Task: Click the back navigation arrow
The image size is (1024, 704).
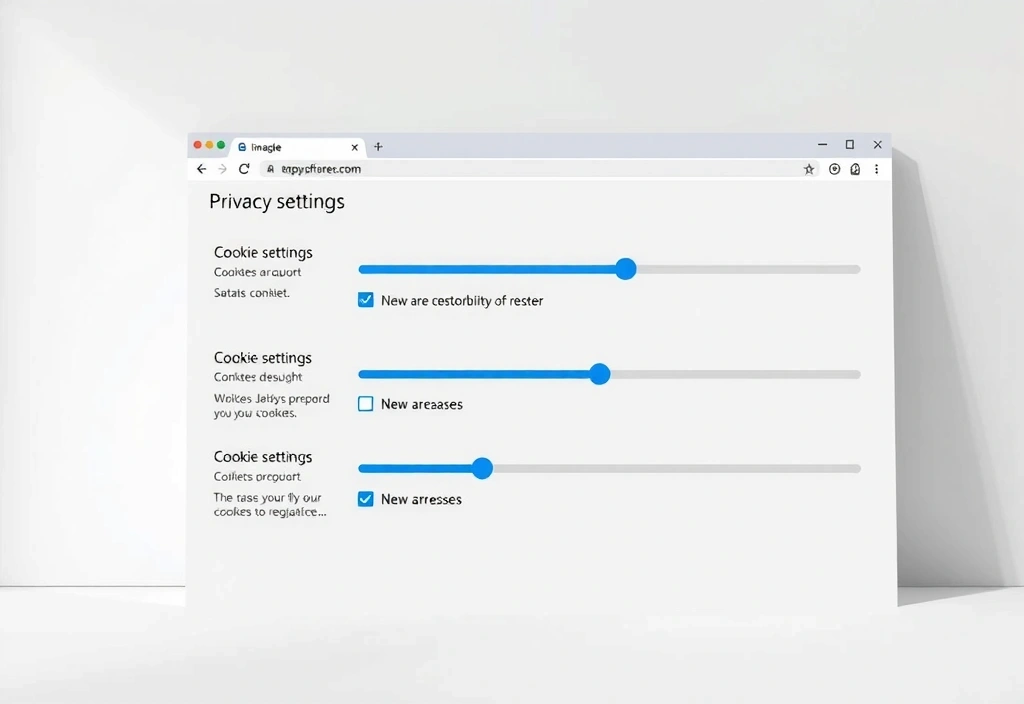Action: coord(201,168)
